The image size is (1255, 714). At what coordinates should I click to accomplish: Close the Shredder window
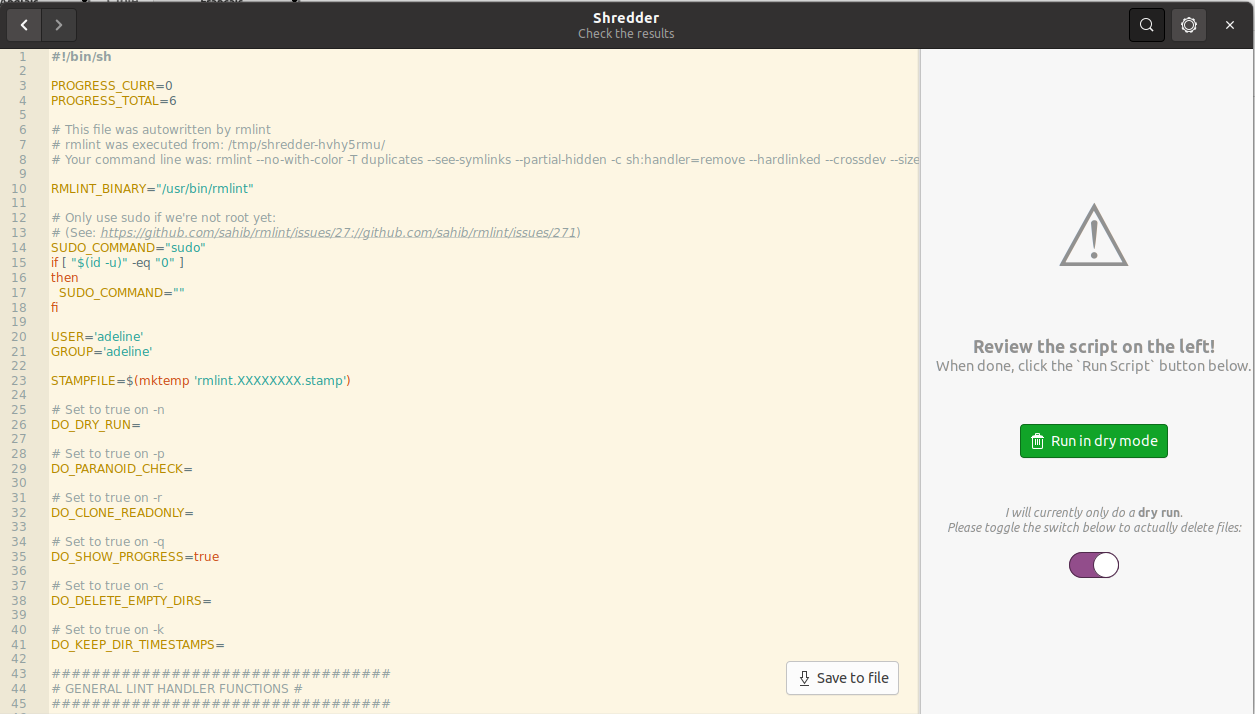tap(1230, 25)
